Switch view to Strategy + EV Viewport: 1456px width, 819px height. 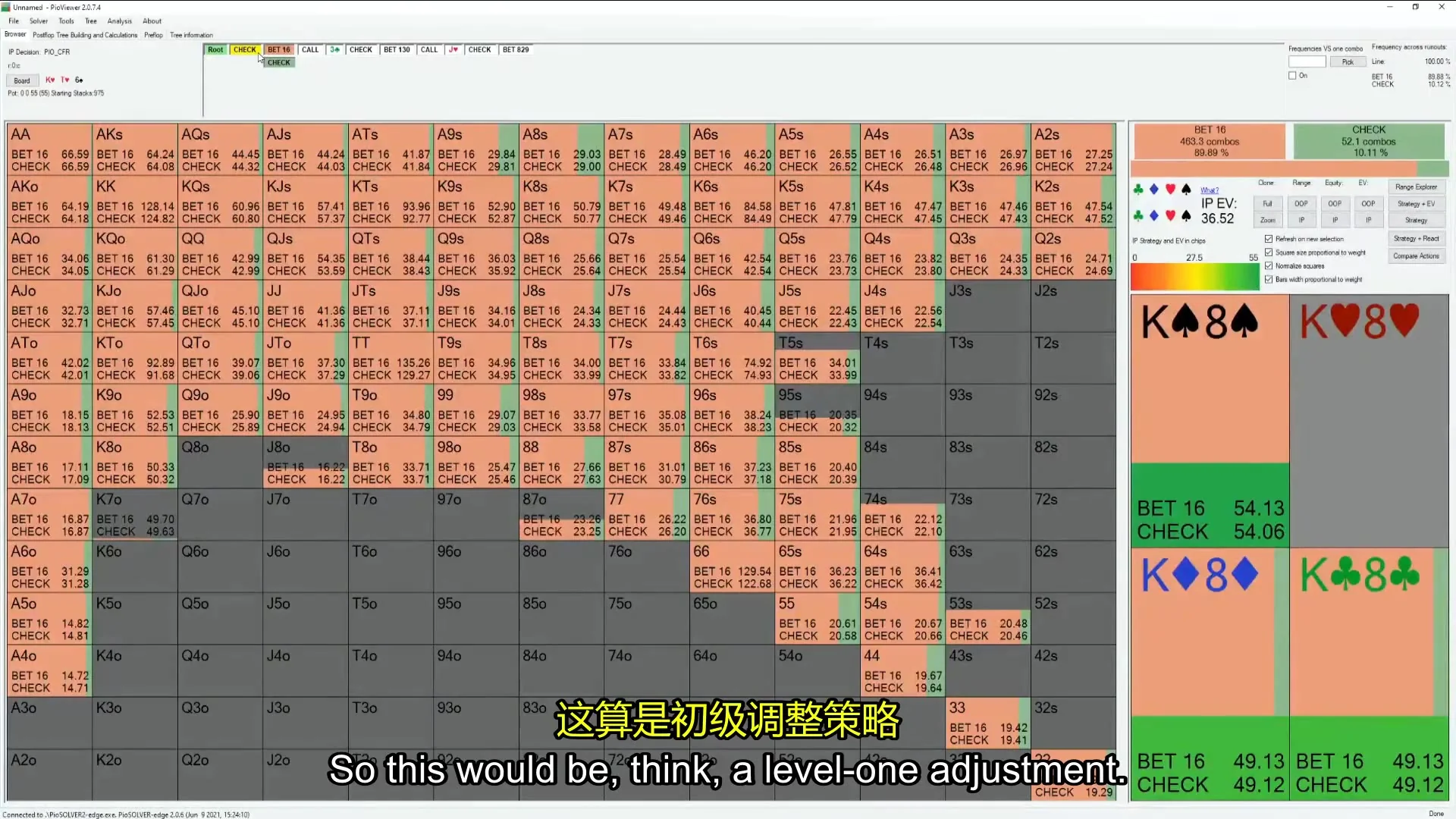pos(1416,204)
